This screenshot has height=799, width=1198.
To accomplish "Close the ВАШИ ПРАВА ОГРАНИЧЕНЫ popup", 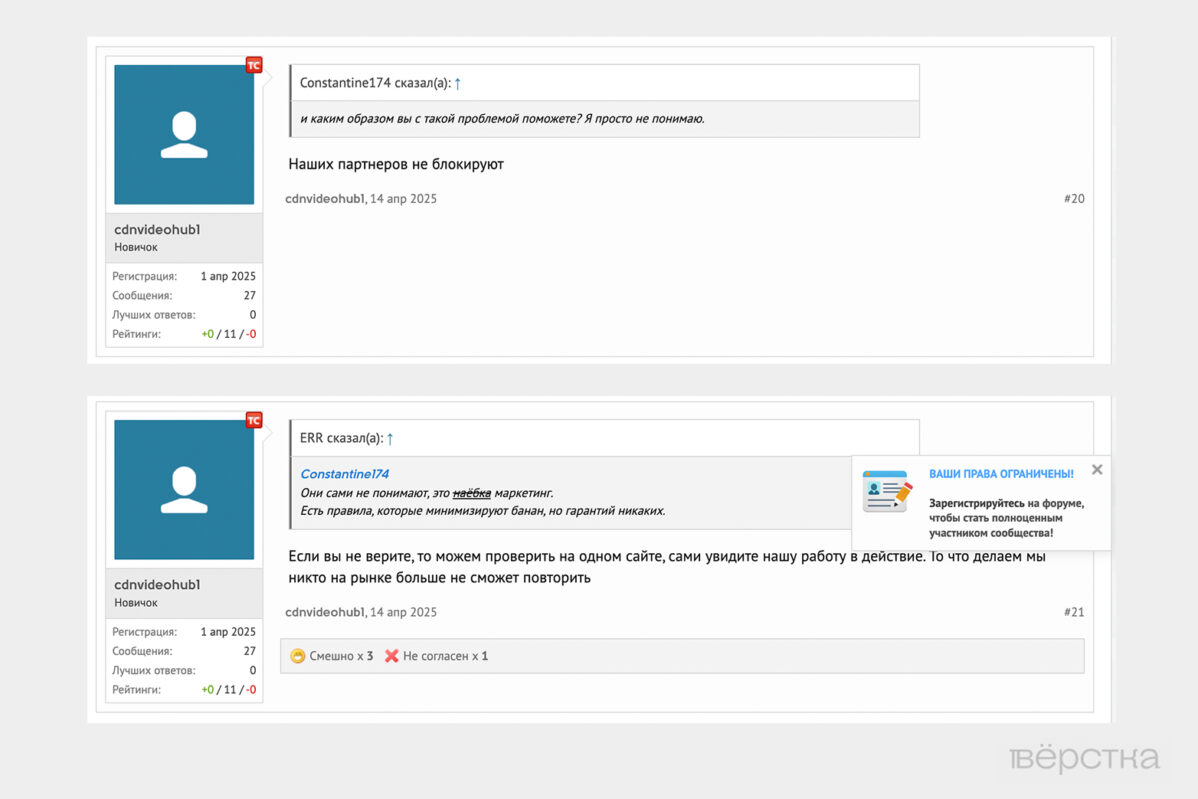I will click(x=1097, y=470).
